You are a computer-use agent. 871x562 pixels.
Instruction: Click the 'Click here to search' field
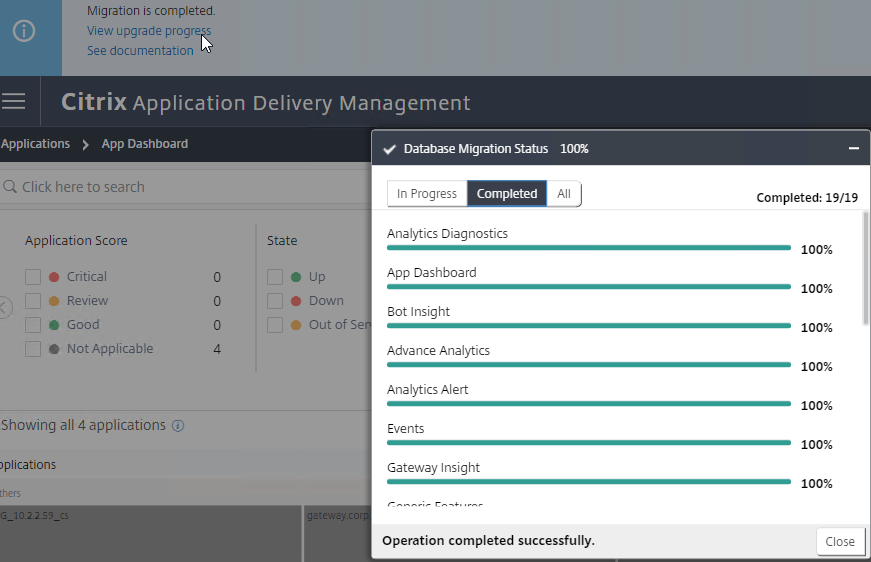186,187
